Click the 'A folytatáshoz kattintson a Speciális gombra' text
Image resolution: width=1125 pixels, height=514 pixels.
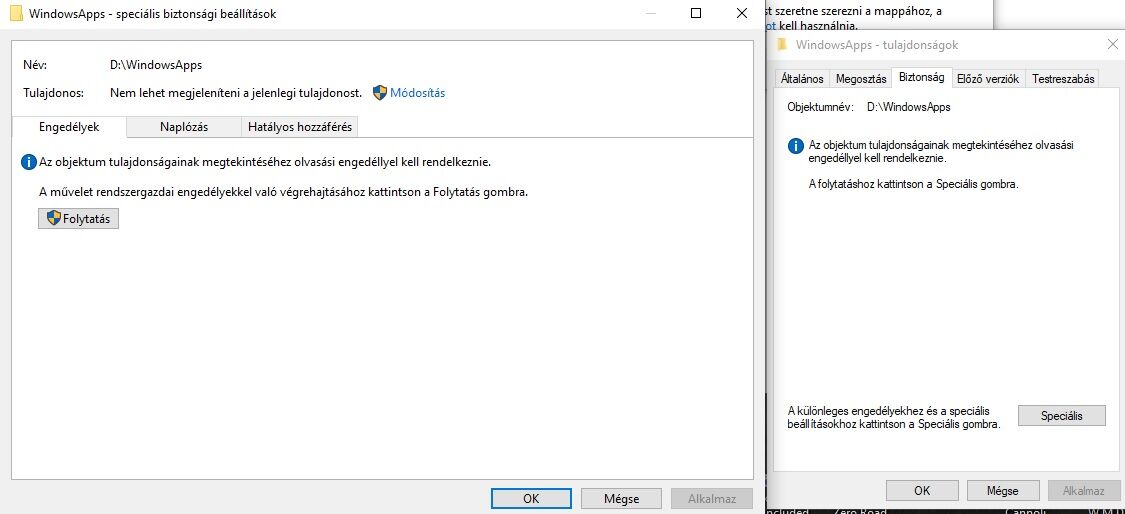click(x=913, y=184)
